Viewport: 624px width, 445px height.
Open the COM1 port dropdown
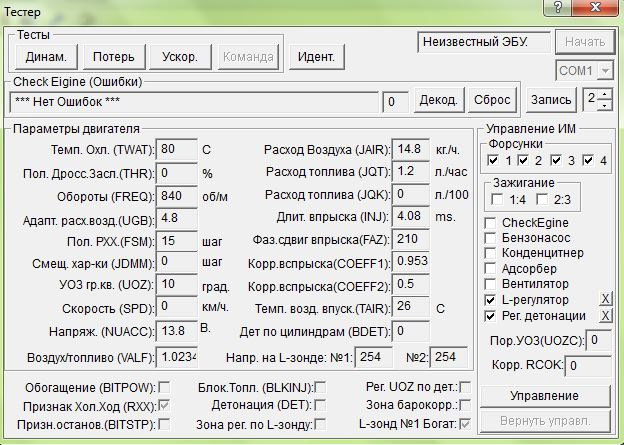605,71
